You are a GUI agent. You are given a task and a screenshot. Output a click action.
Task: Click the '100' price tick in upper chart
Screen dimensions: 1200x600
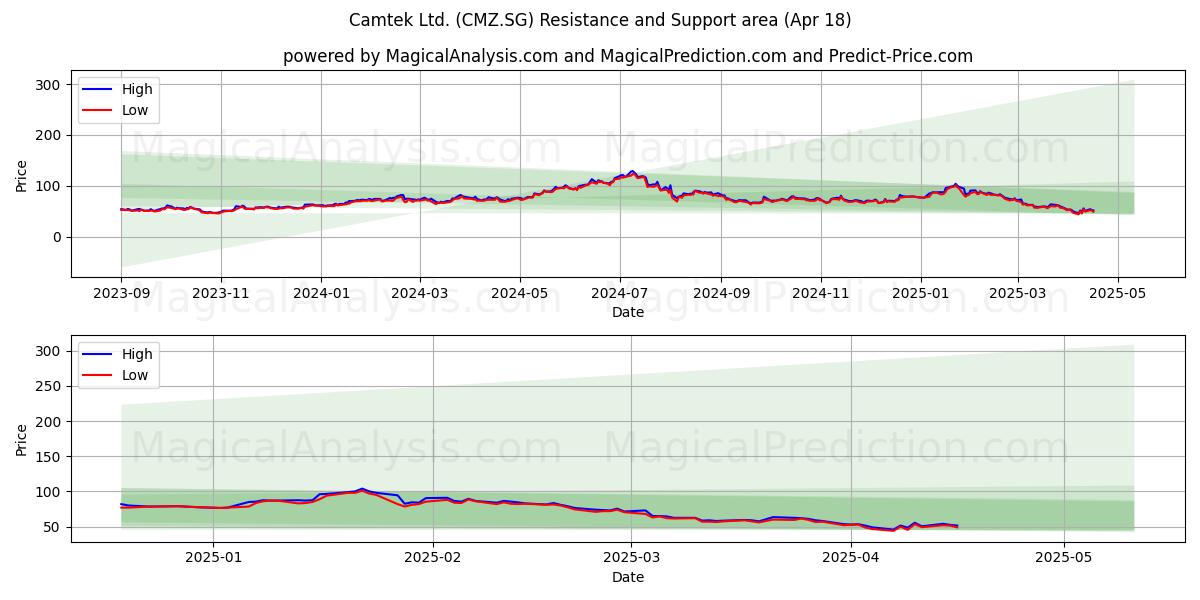tap(50, 186)
